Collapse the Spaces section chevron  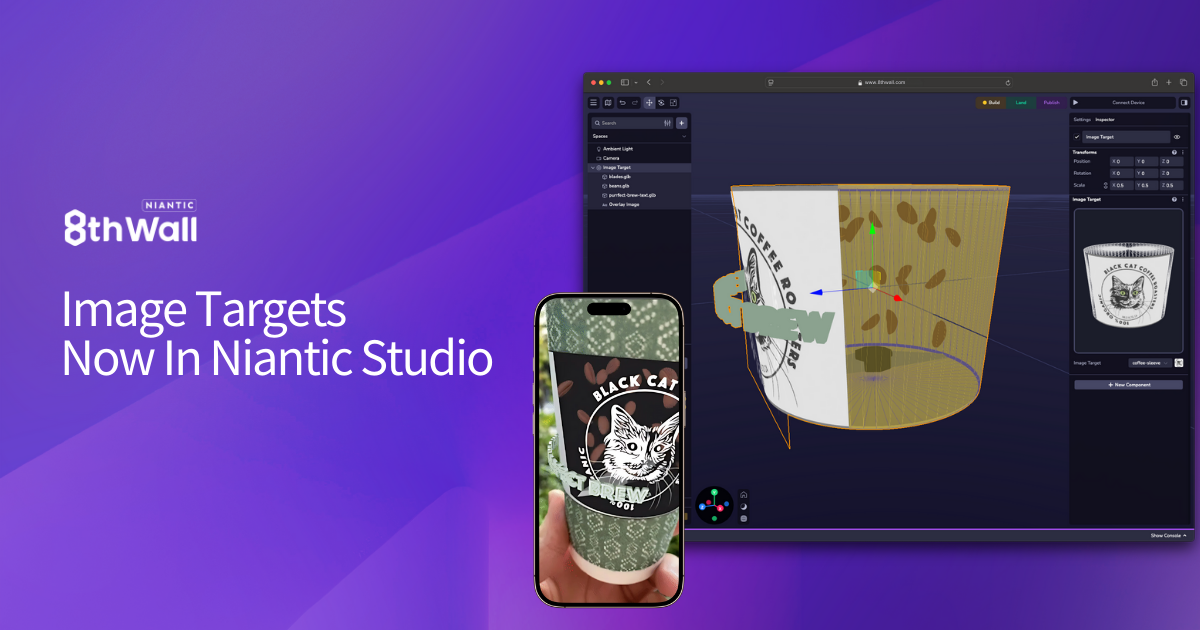(684, 136)
